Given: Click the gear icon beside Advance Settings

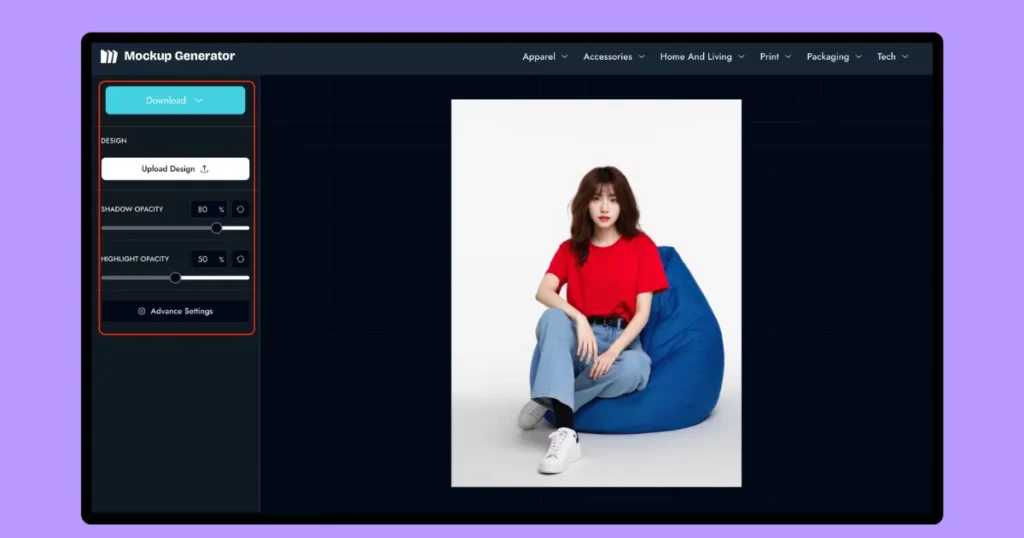Looking at the screenshot, I should click(142, 311).
